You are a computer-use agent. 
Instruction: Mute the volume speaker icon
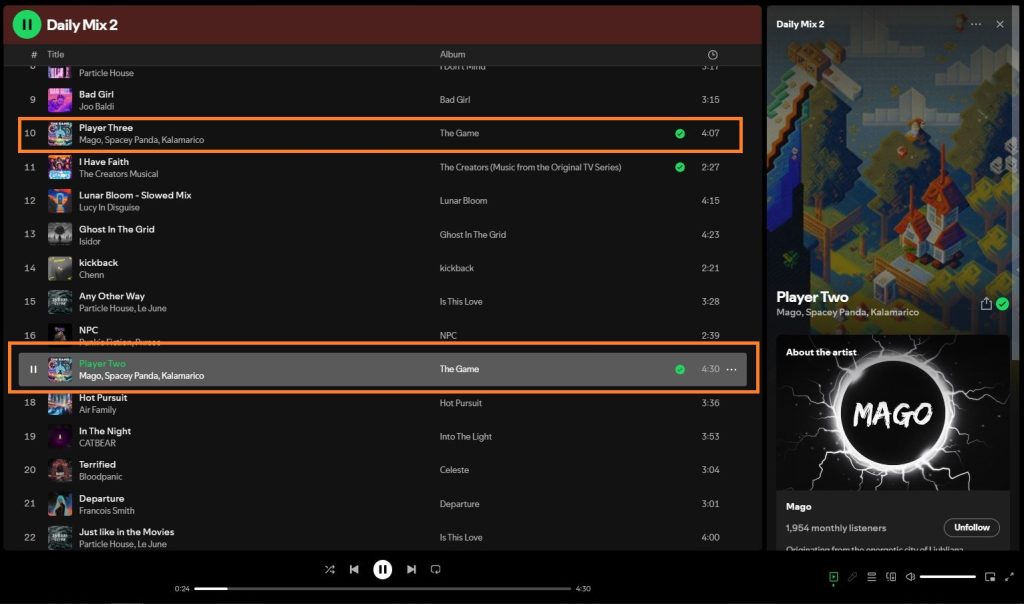pyautogui.click(x=910, y=577)
